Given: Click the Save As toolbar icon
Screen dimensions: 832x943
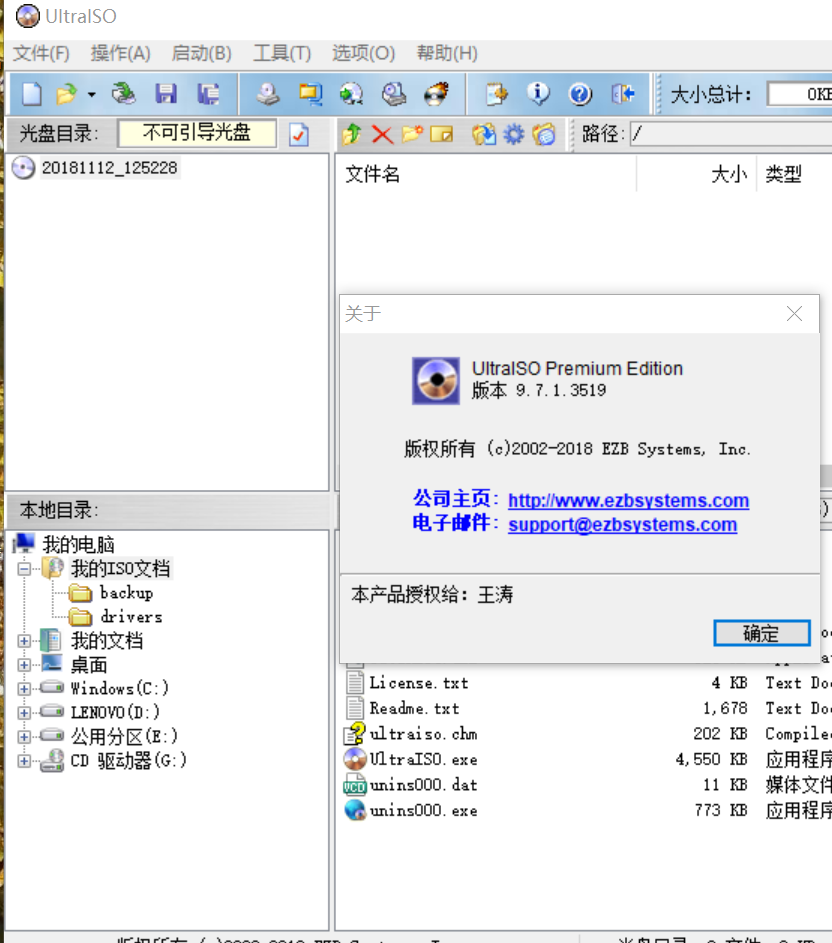Looking at the screenshot, I should tap(208, 94).
